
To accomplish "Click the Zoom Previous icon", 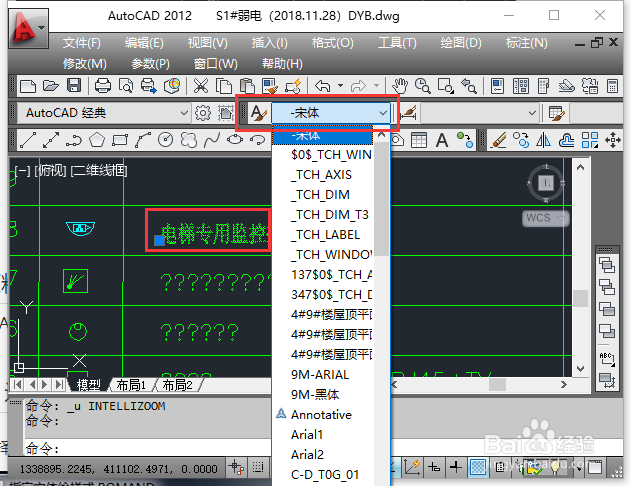I will [x=469, y=86].
